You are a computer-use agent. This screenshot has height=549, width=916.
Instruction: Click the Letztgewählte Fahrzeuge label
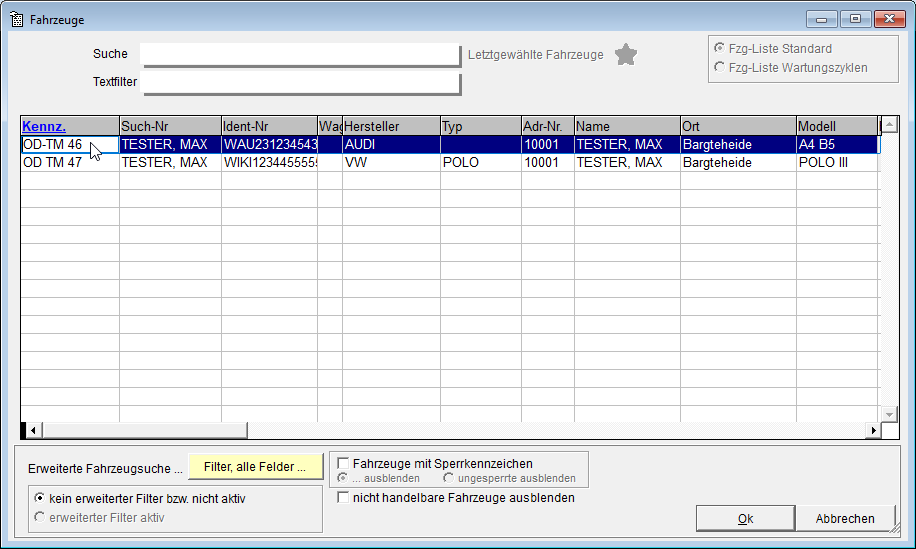535,55
